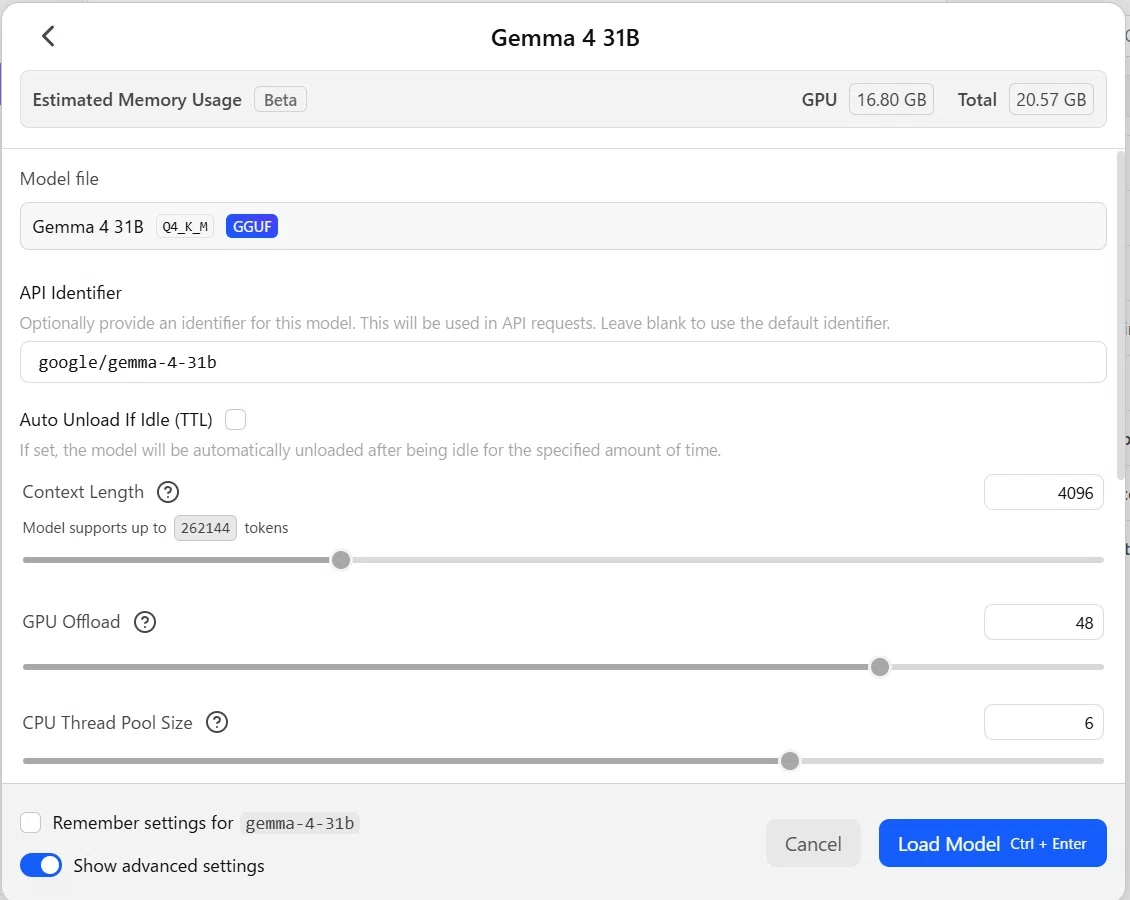1130x900 pixels.
Task: Click the CPU Thread Pool slider handle
Action: click(x=790, y=761)
